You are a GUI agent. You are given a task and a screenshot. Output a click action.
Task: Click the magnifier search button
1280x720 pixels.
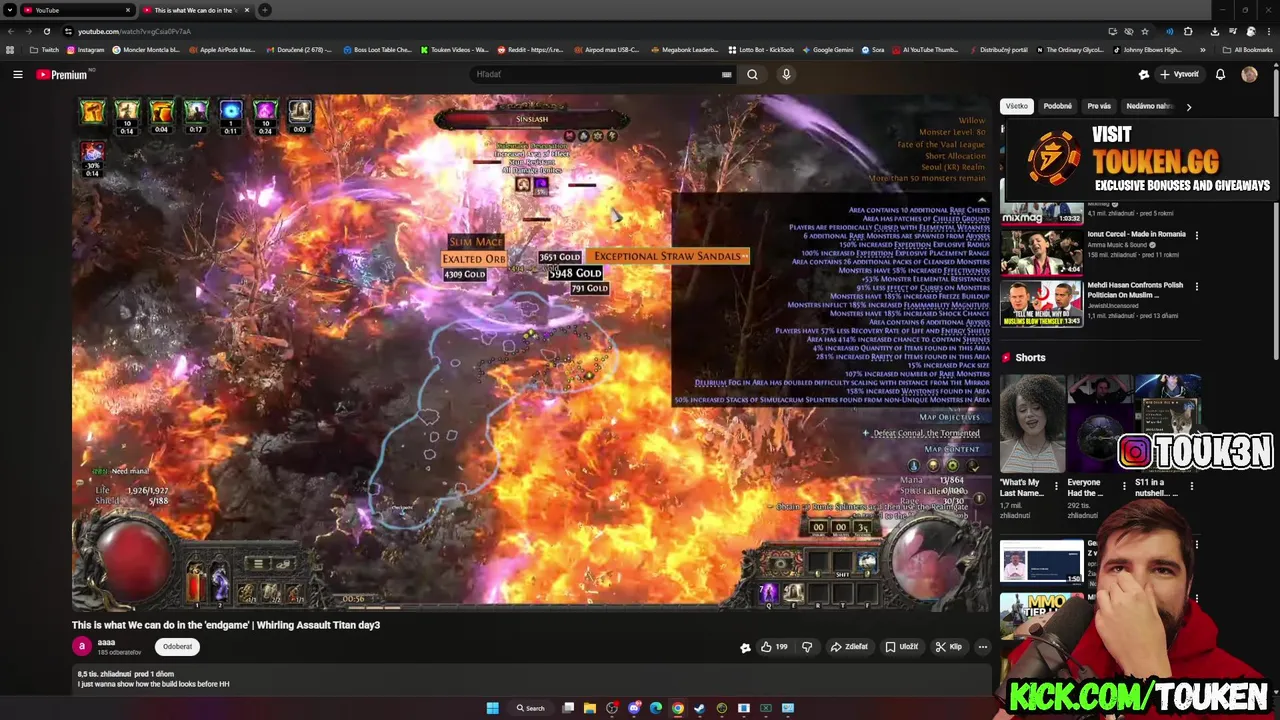[752, 74]
